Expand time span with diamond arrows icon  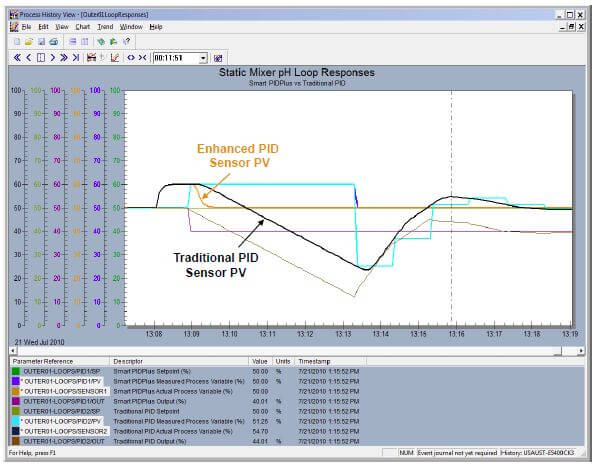pyautogui.click(x=131, y=58)
